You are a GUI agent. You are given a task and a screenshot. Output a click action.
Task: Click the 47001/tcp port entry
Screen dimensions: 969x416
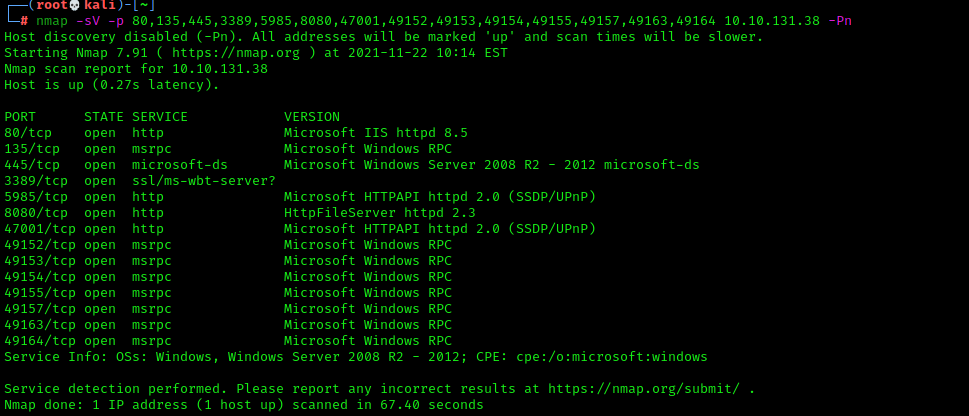[40, 229]
